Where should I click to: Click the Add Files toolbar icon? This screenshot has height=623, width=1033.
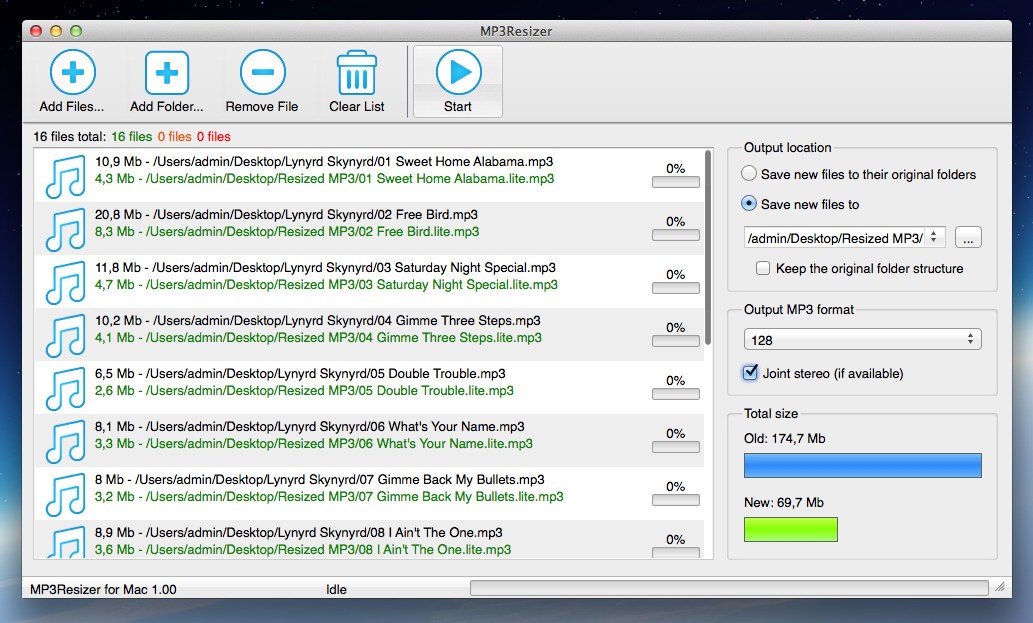72,73
